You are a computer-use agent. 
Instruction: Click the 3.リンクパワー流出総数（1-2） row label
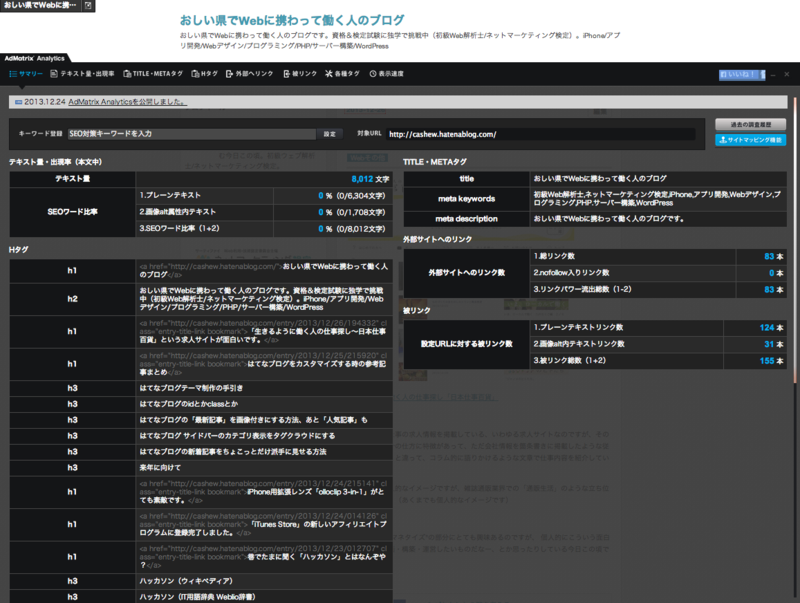(582, 289)
